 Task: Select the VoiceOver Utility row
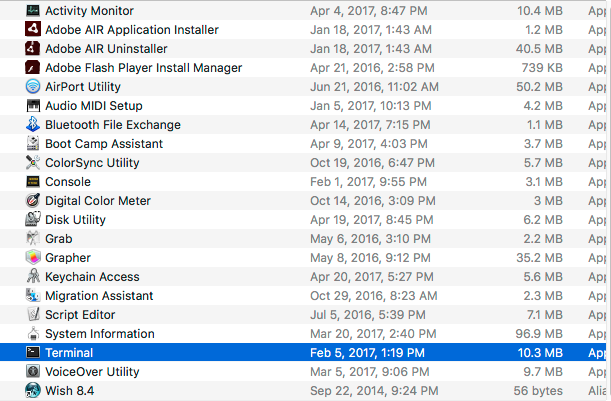pyautogui.click(x=91, y=371)
